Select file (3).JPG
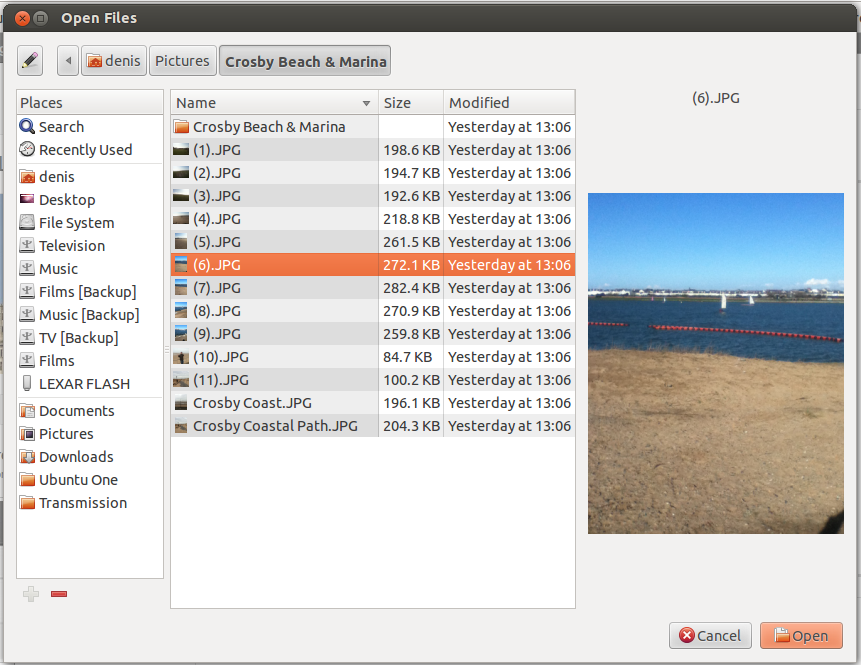Screen dimensions: 861x665 pos(373,196)
